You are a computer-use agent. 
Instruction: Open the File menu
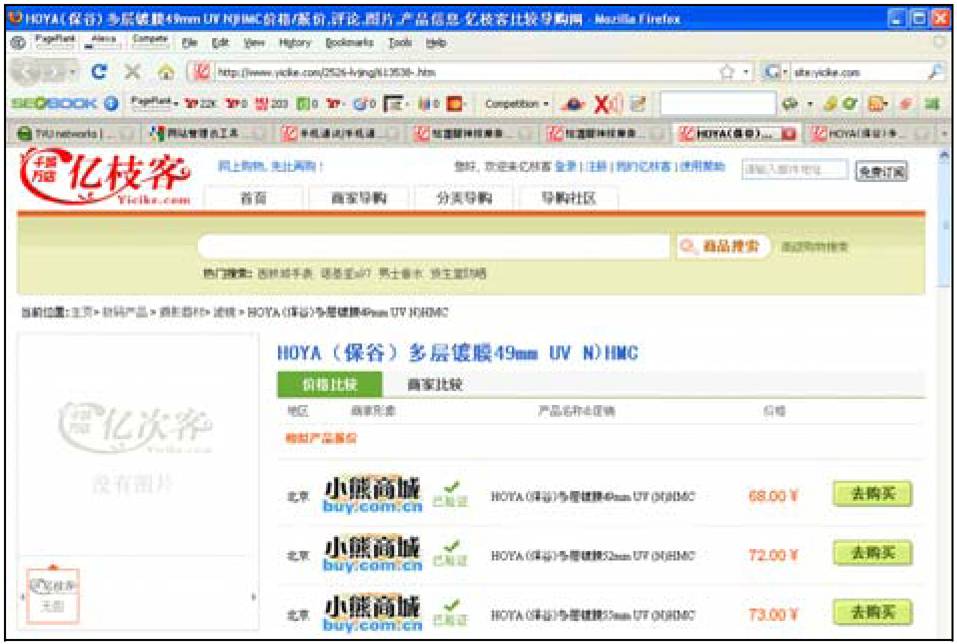click(189, 43)
